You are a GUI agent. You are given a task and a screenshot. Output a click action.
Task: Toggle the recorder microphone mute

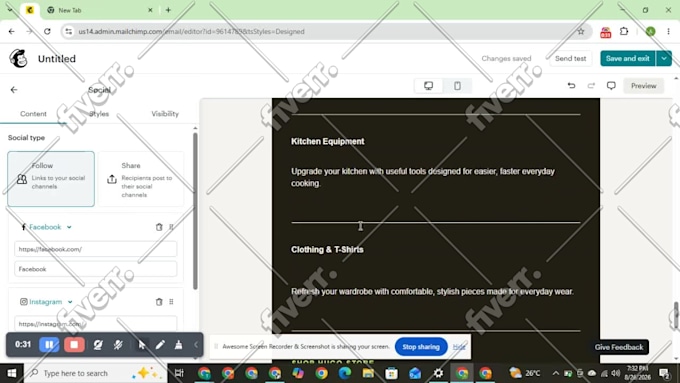click(x=118, y=345)
